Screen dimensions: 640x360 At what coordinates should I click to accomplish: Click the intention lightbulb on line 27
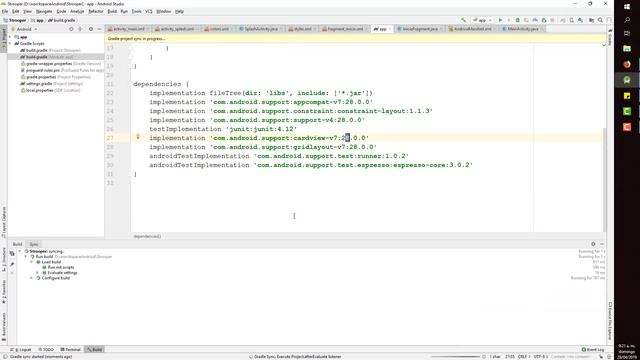(x=138, y=137)
